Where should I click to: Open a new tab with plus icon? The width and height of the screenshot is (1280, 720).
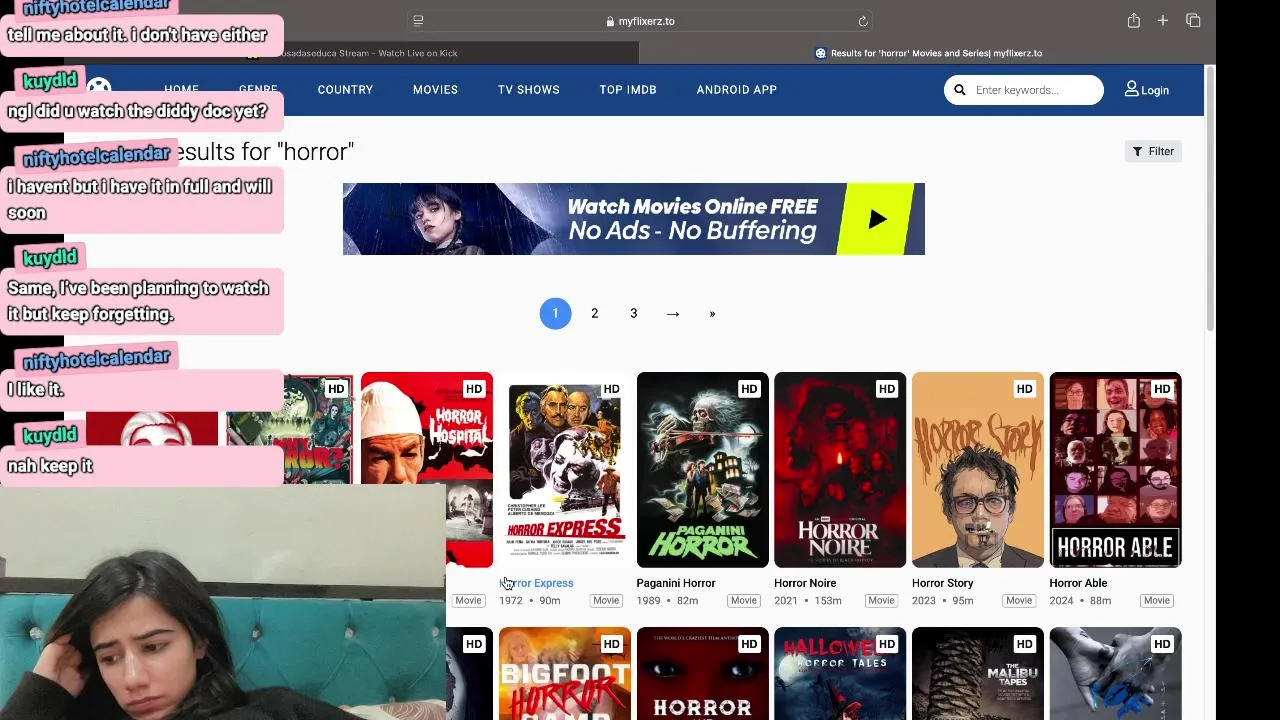coord(1163,21)
